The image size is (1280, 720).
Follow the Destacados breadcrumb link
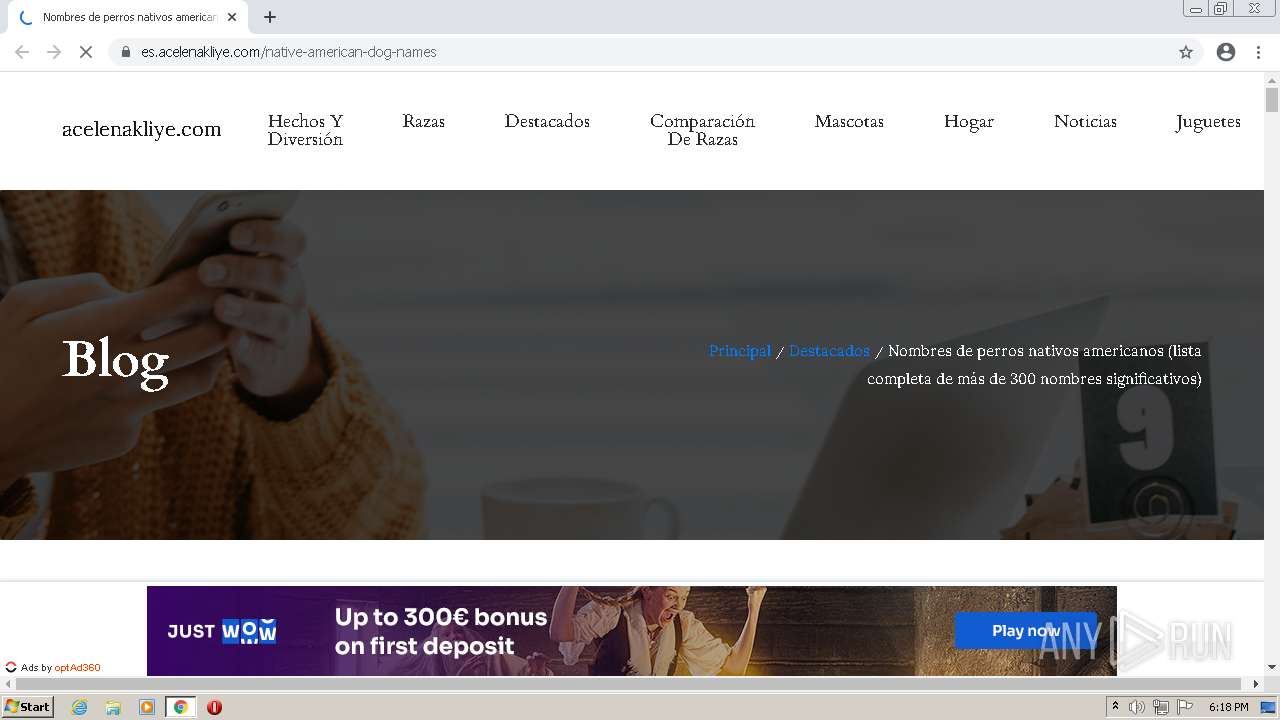(x=829, y=351)
